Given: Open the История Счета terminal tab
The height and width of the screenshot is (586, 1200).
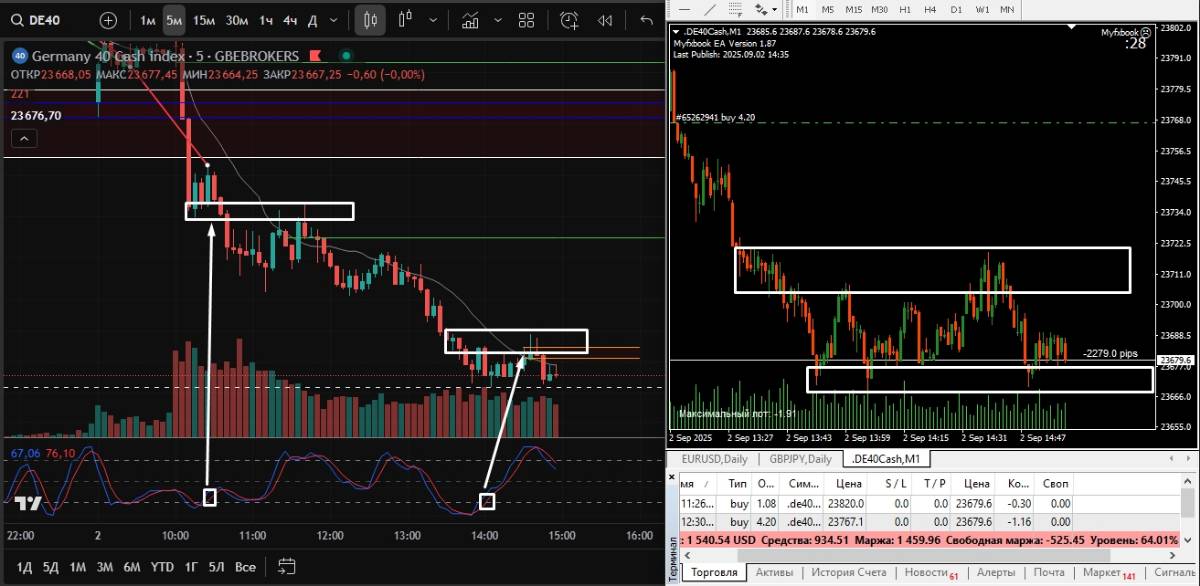Looking at the screenshot, I should [x=847, y=572].
